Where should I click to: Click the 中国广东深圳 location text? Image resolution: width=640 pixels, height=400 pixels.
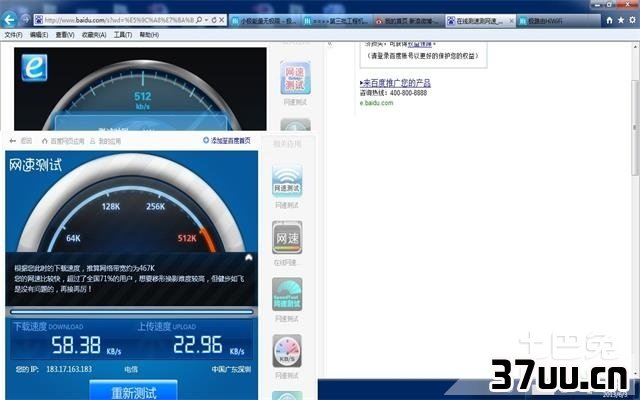pos(231,369)
